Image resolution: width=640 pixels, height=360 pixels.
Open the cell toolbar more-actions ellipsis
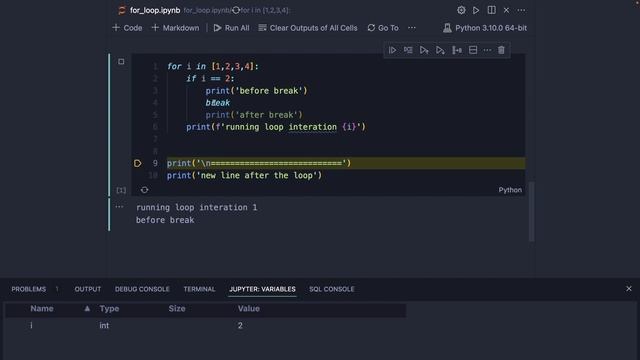[x=487, y=50]
